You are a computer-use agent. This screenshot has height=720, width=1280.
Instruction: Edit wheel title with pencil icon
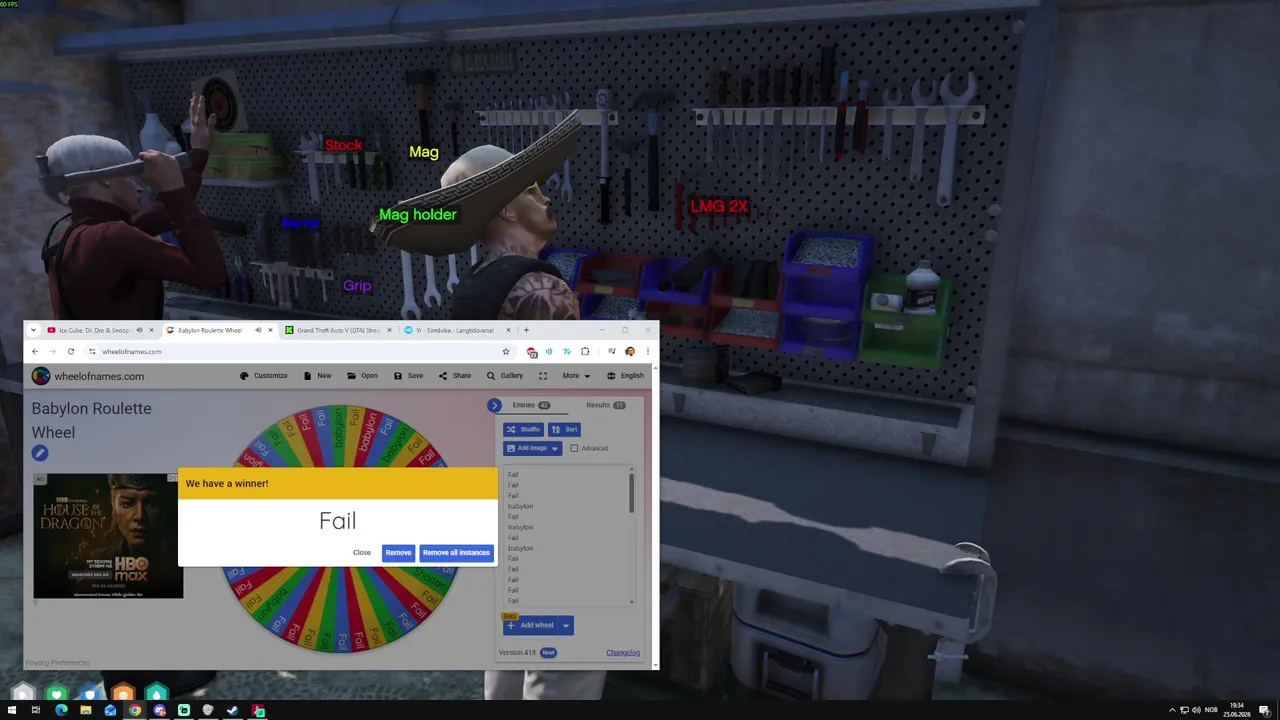tap(40, 453)
